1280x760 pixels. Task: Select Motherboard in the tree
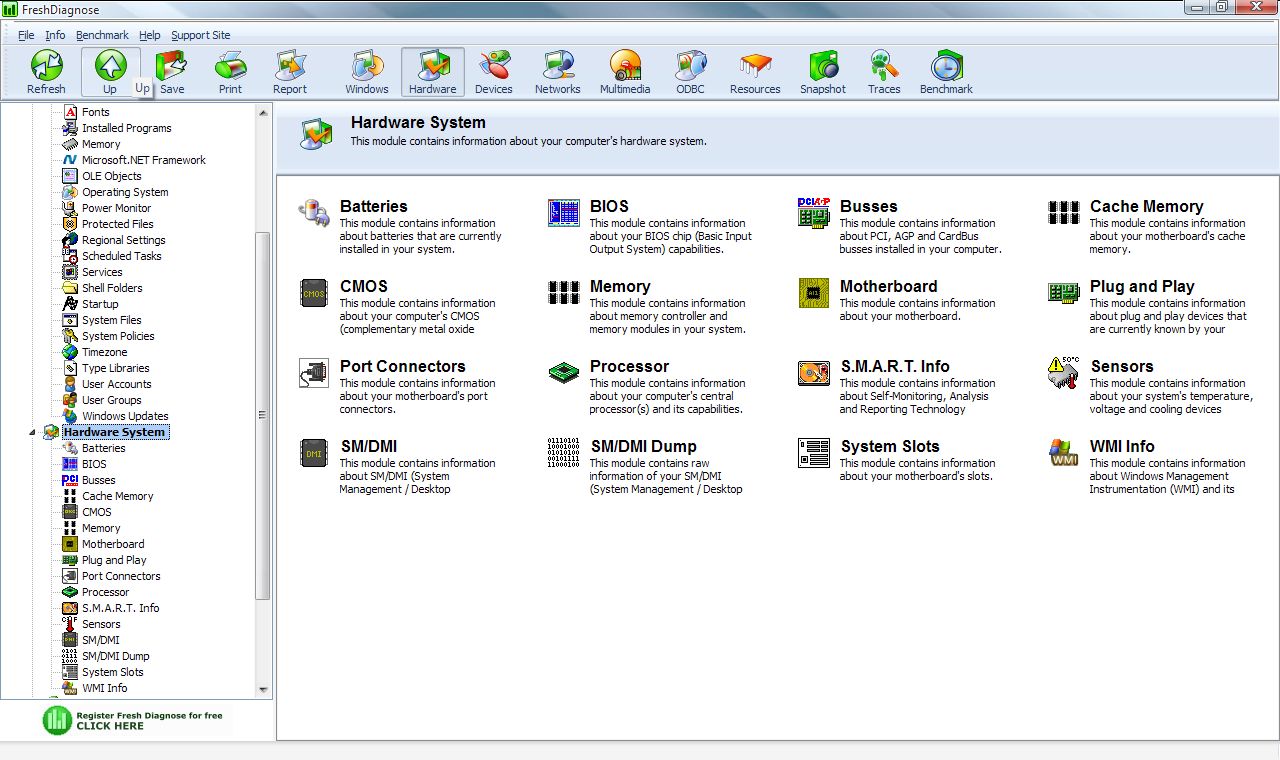(x=113, y=544)
